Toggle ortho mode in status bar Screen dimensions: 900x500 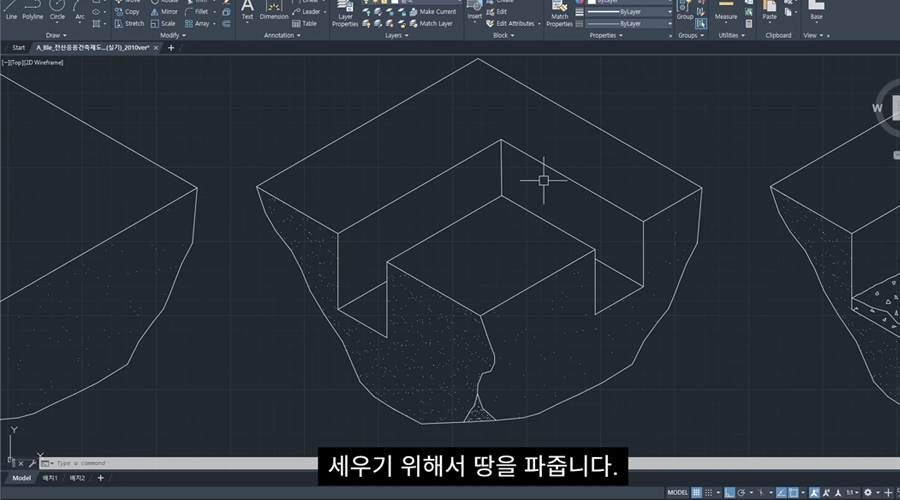click(729, 493)
